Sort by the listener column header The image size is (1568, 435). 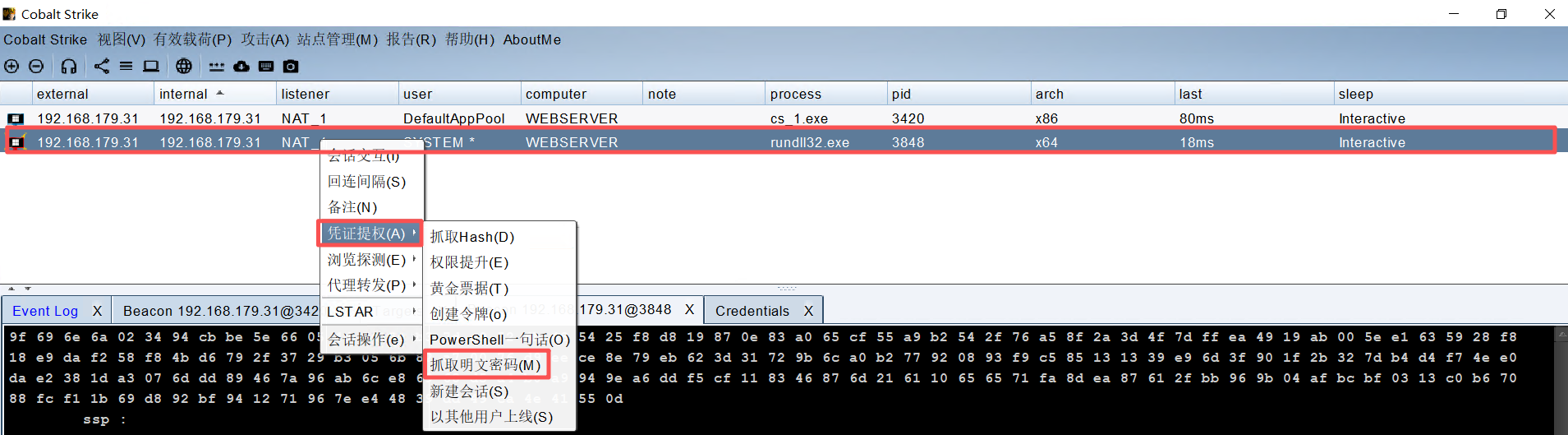tap(337, 94)
